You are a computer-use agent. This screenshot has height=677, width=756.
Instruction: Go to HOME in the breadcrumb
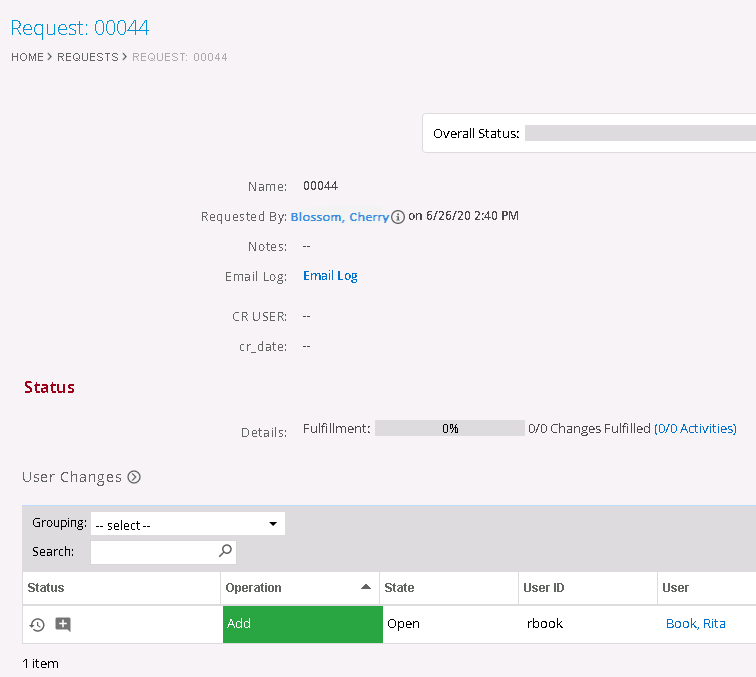pyautogui.click(x=27, y=57)
